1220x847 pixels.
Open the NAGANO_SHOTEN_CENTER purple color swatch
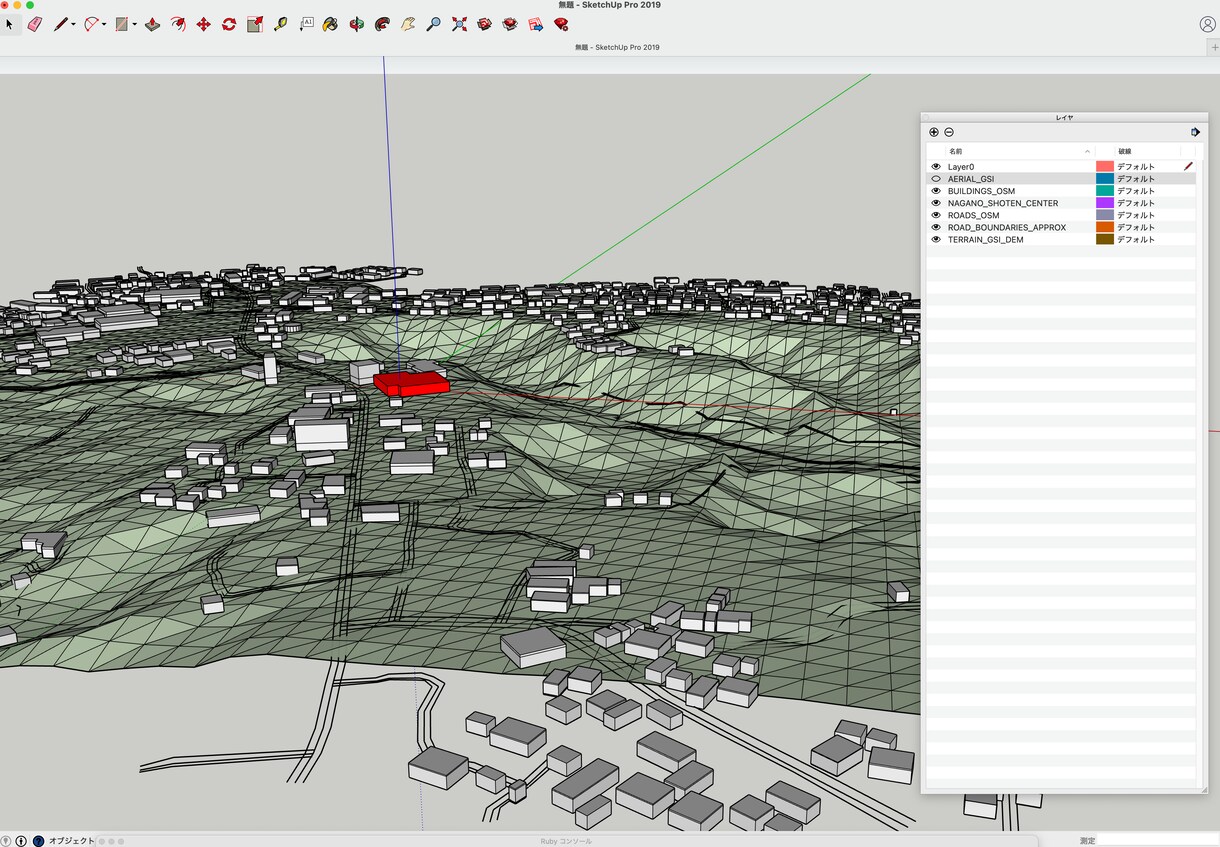point(1105,203)
